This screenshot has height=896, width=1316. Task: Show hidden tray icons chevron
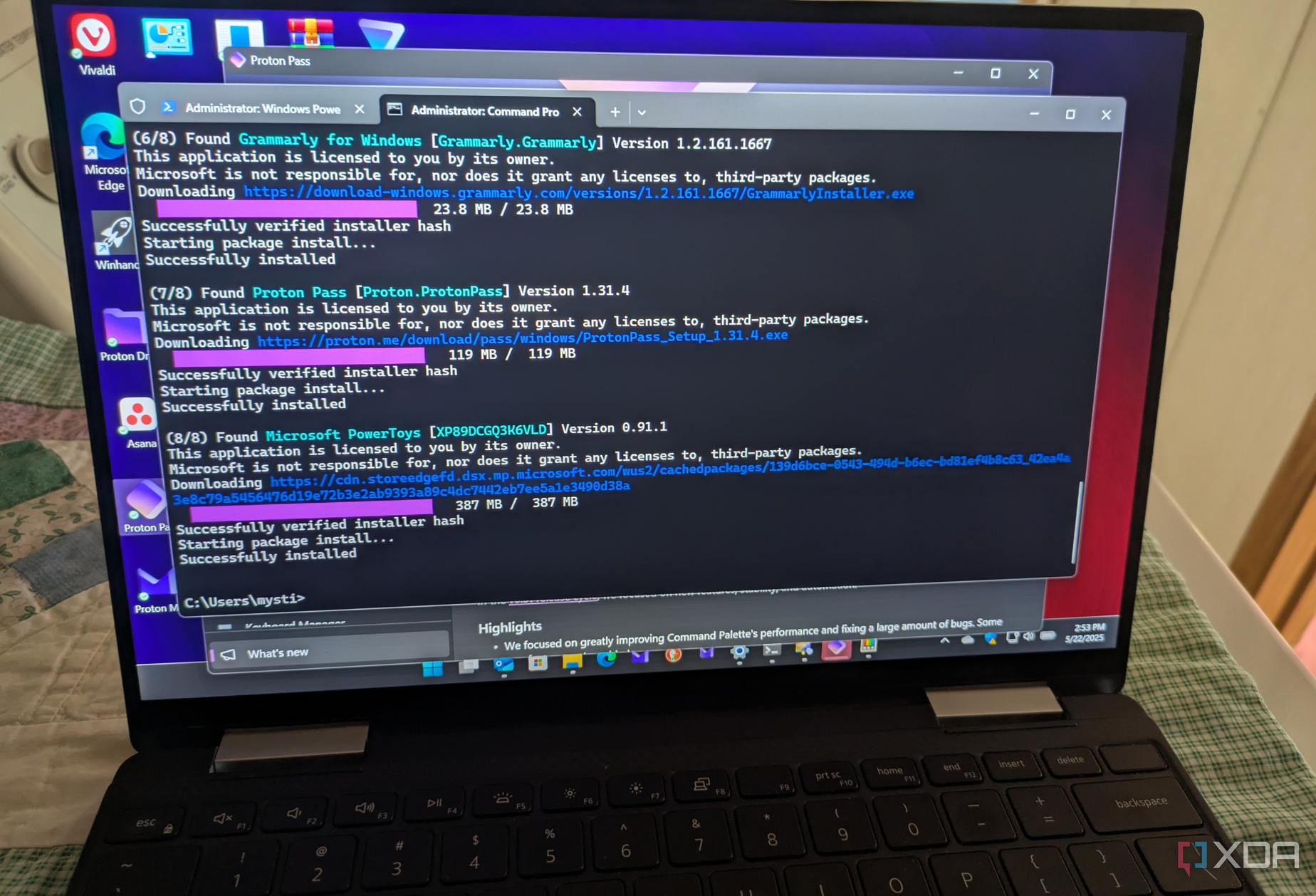point(945,640)
